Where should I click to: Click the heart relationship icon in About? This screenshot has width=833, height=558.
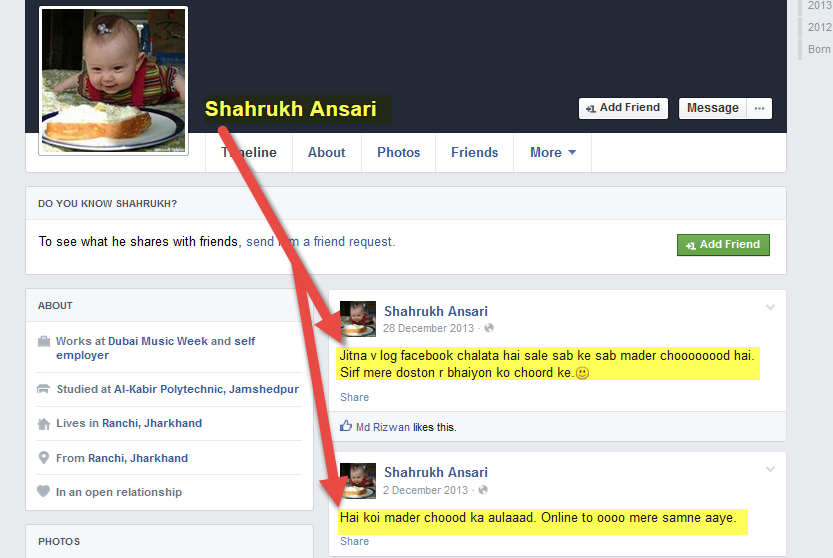[x=43, y=492]
